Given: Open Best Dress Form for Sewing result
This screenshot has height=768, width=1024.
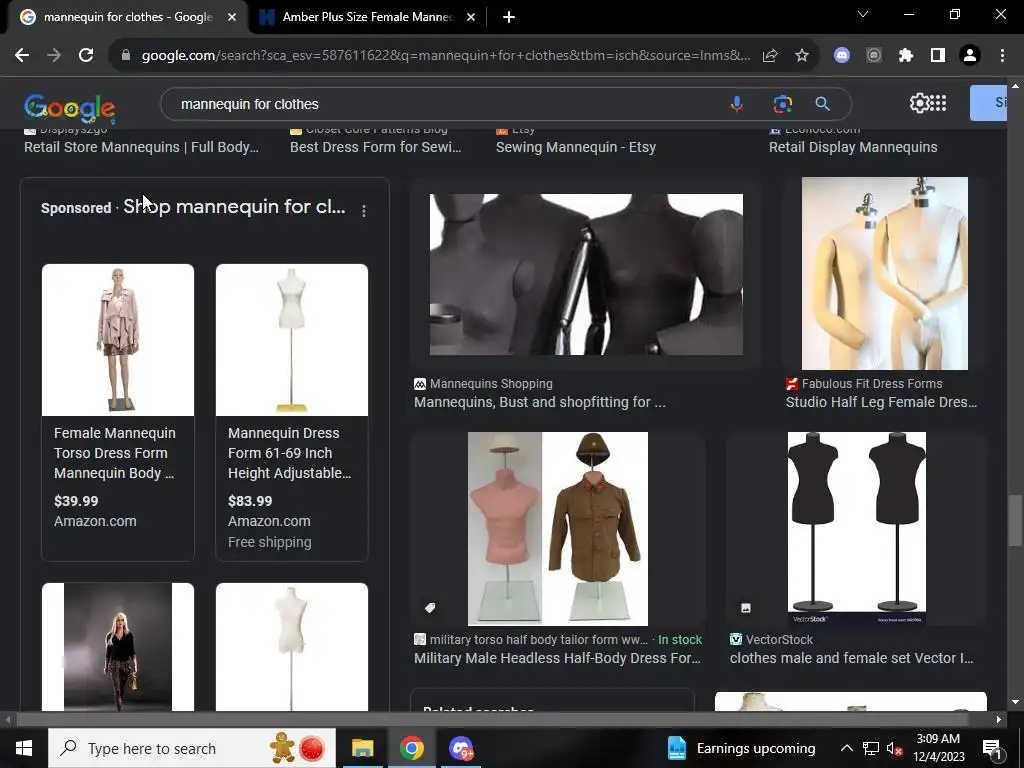Looking at the screenshot, I should pyautogui.click(x=376, y=147).
